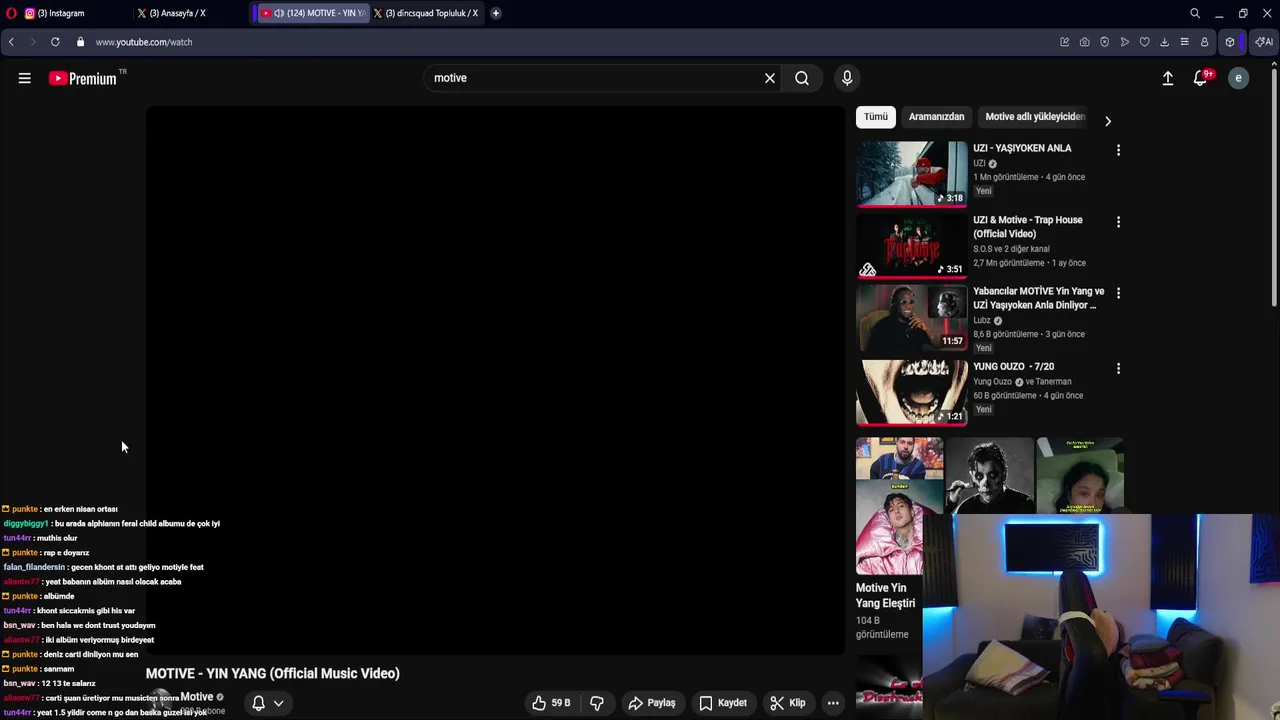Open the Opera send/flow arrow icon
This screenshot has width=1280, height=720.
(1125, 42)
